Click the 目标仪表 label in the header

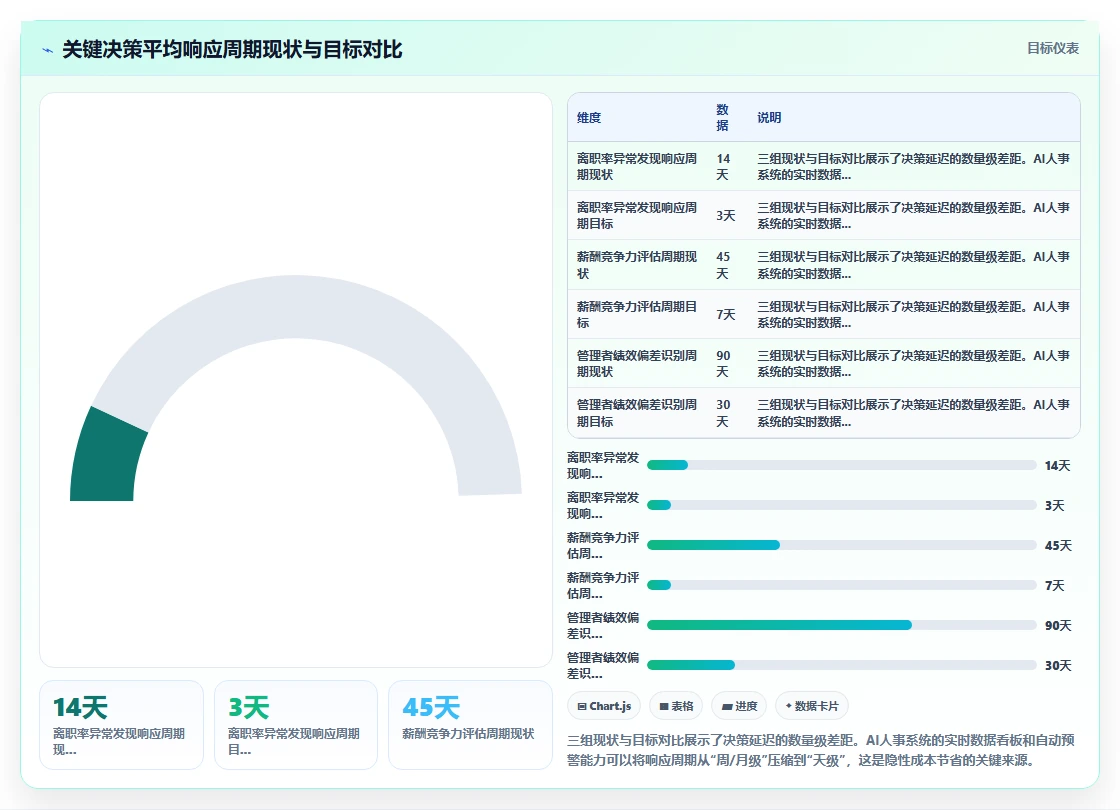1052,49
